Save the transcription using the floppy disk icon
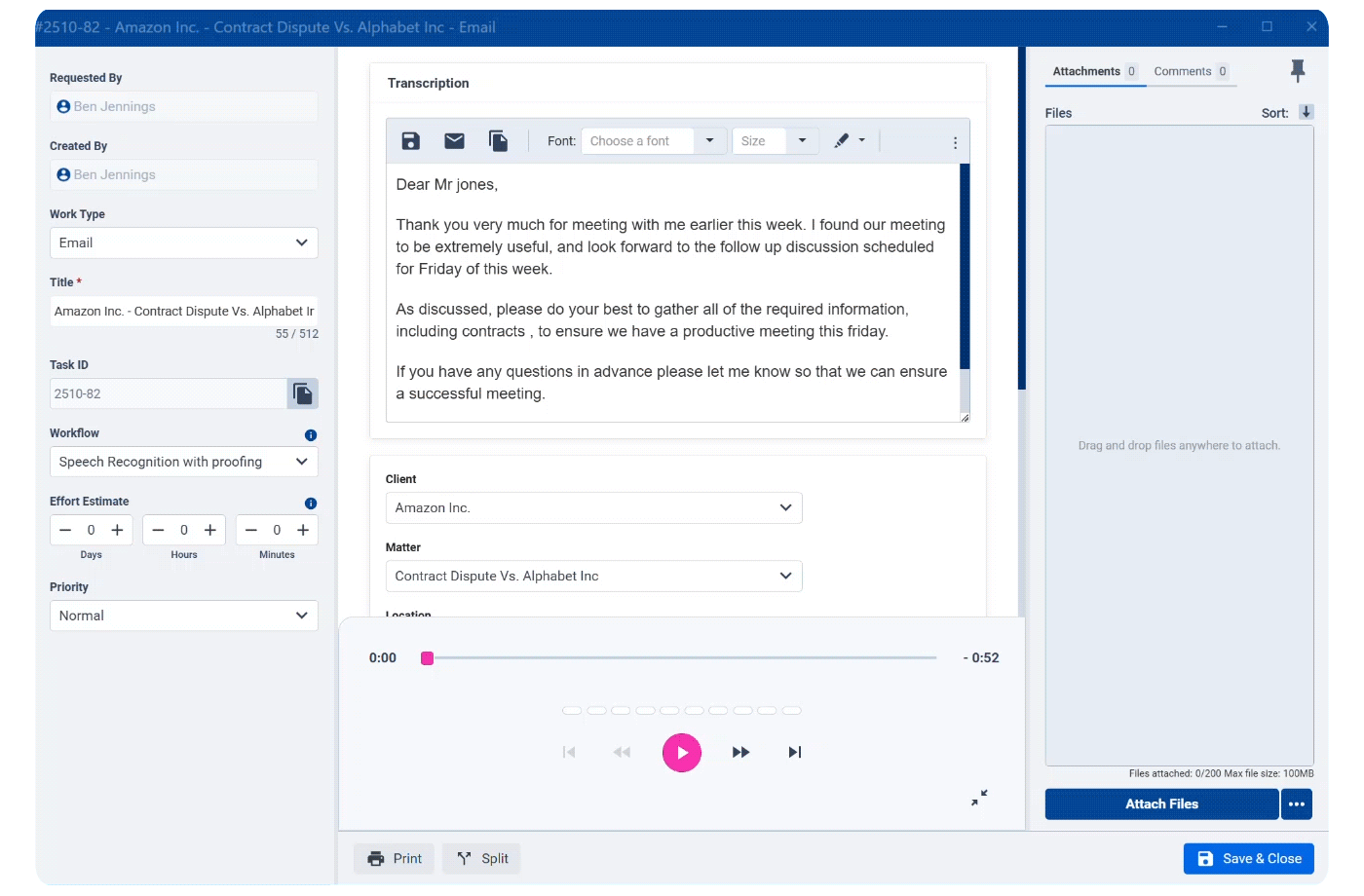This screenshot has height=896, width=1364. [x=410, y=141]
